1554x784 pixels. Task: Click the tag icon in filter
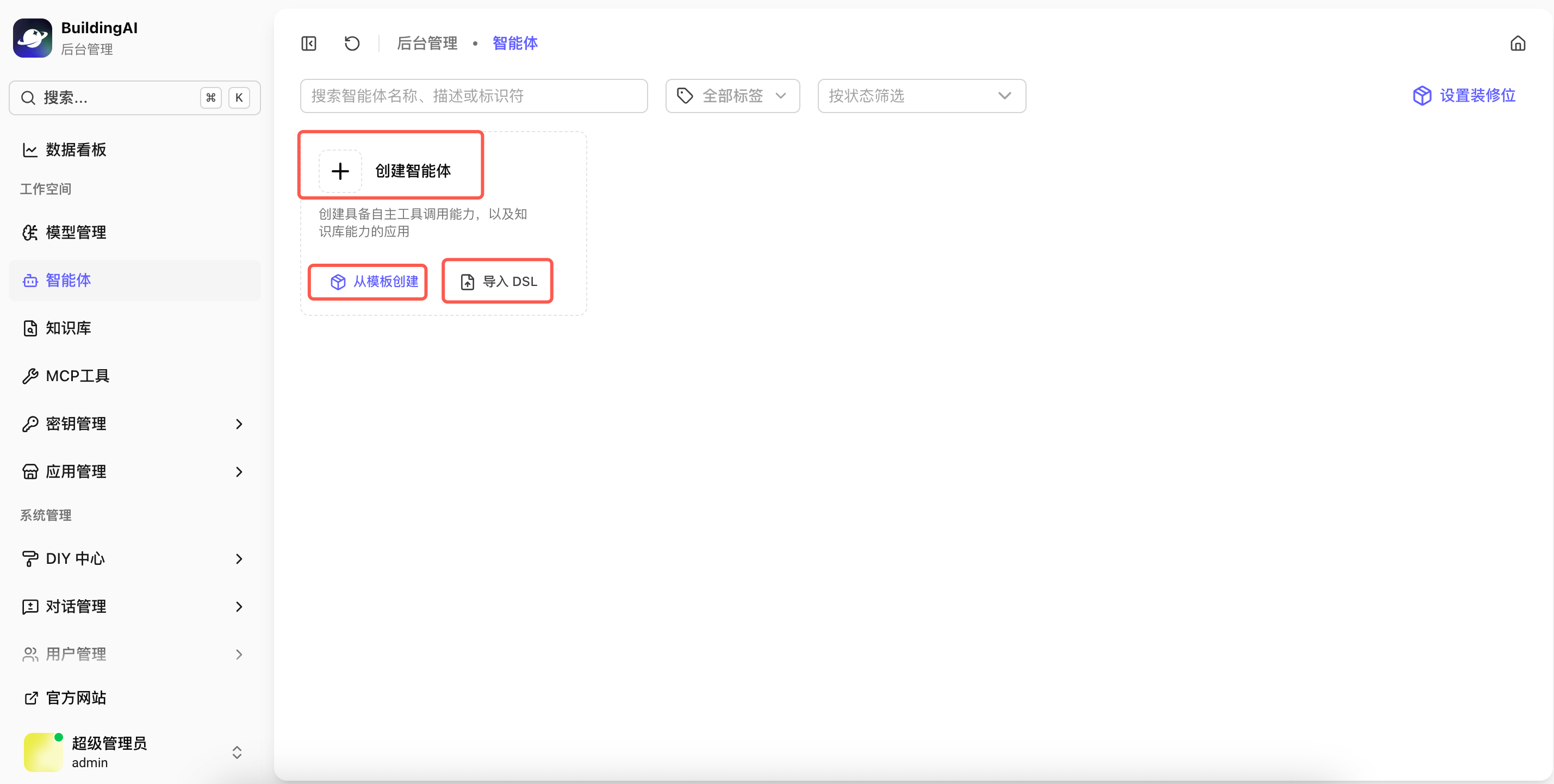coord(685,96)
